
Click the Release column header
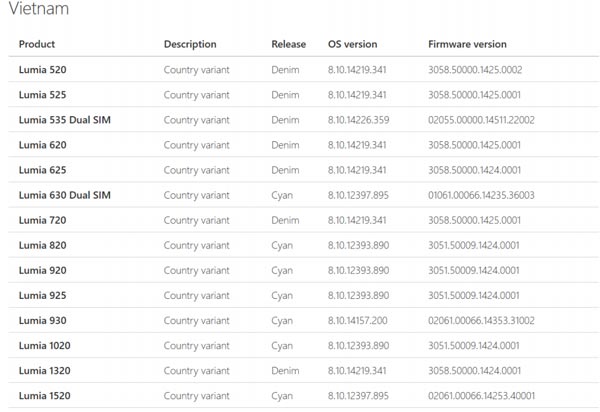point(289,44)
